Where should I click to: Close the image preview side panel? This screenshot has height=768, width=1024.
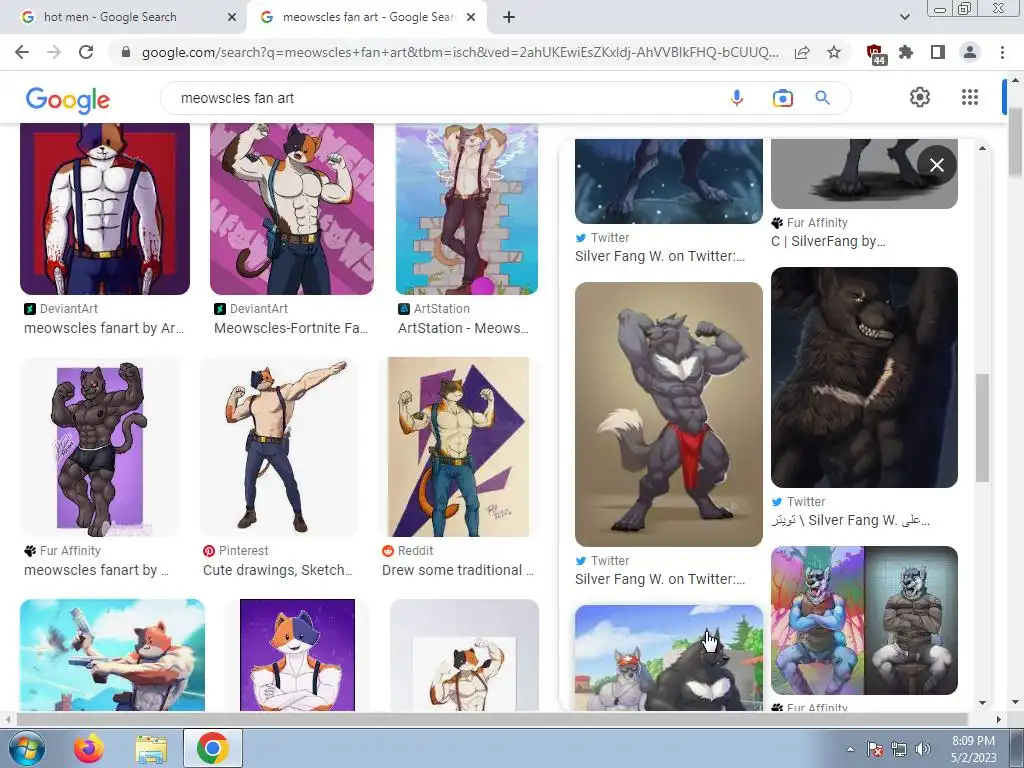[x=936, y=165]
